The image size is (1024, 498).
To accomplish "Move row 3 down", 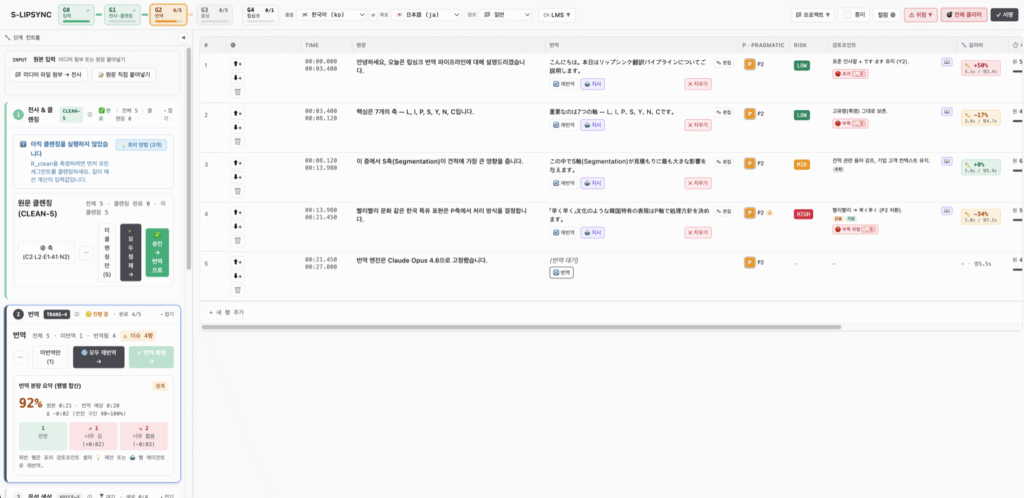I will click(x=237, y=176).
